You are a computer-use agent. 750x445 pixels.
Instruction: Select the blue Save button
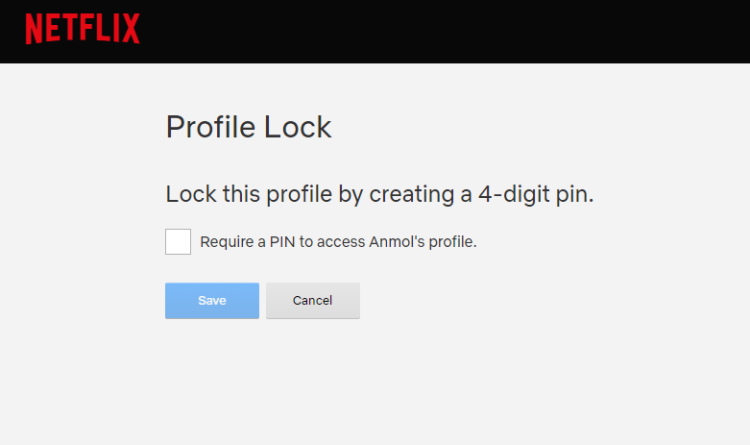(x=212, y=300)
